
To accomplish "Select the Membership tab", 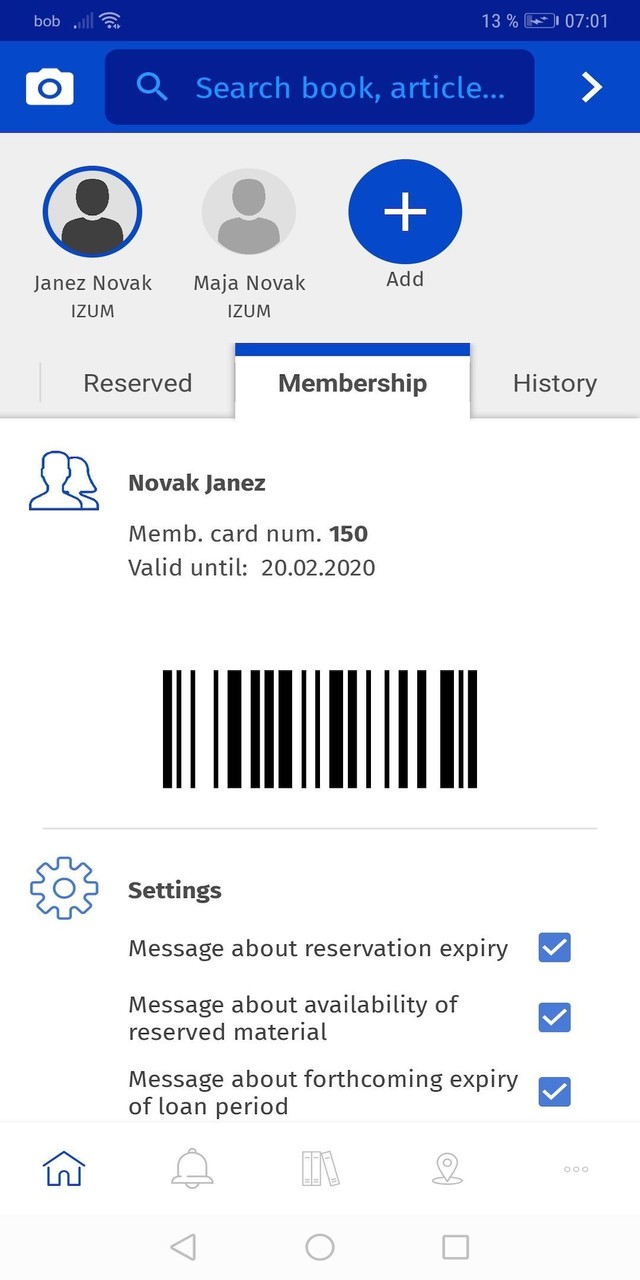I will [352, 383].
